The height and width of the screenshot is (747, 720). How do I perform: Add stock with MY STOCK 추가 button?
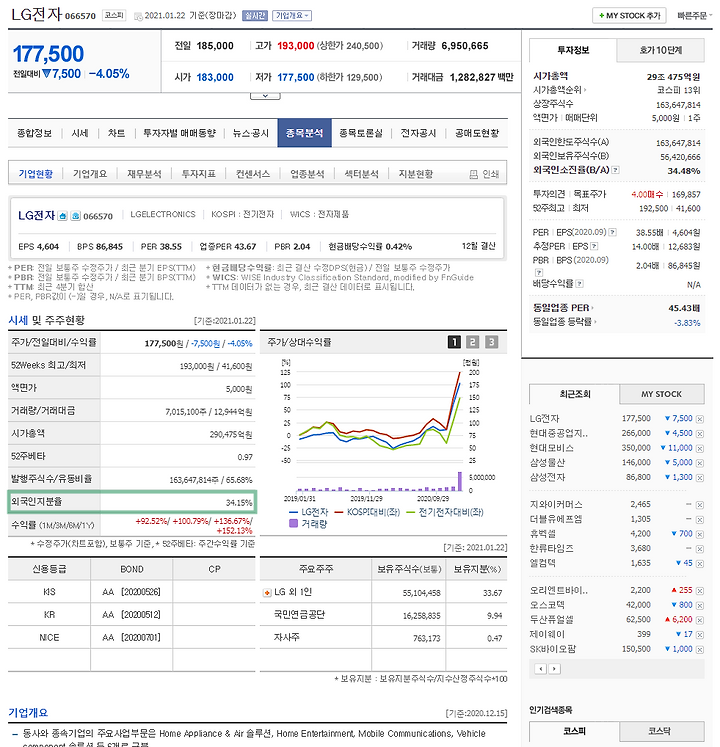(629, 16)
